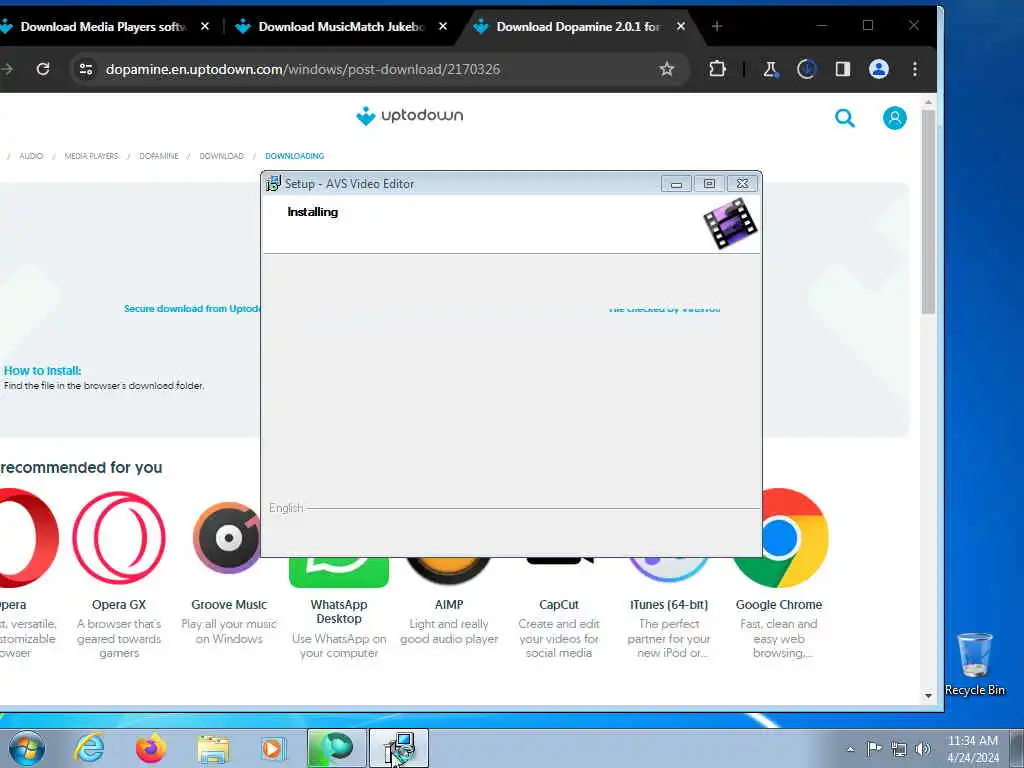Open the AIMP title link
The image size is (1024, 768).
pyautogui.click(x=449, y=605)
